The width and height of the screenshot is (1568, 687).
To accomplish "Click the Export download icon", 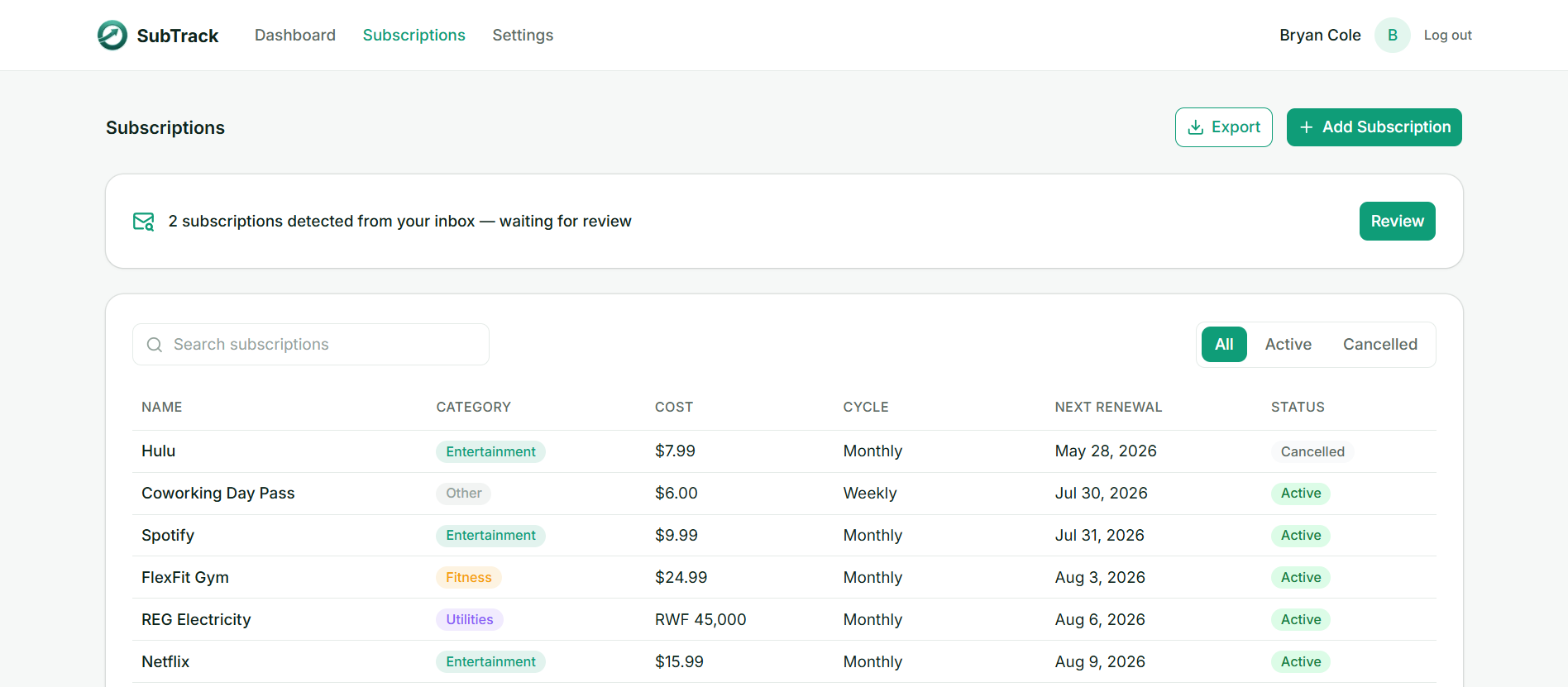I will pyautogui.click(x=1196, y=127).
